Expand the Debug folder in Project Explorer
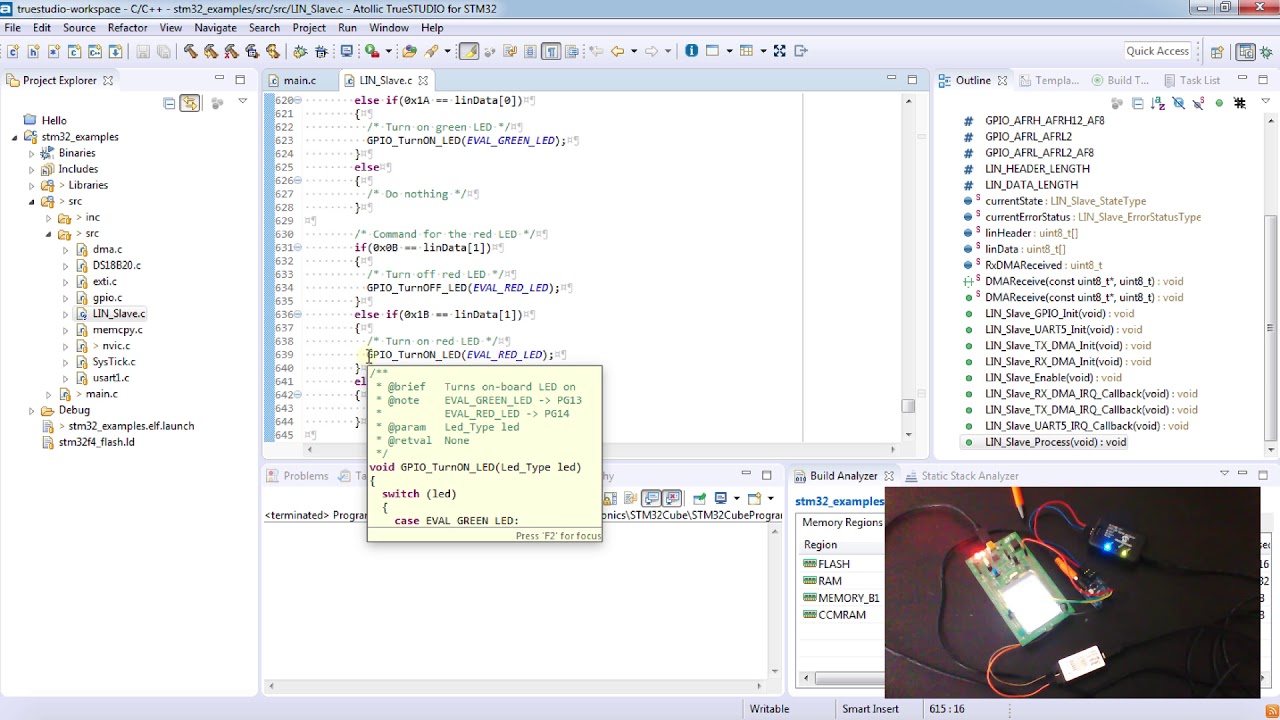Screen dimensions: 1280x720 (x=31, y=410)
